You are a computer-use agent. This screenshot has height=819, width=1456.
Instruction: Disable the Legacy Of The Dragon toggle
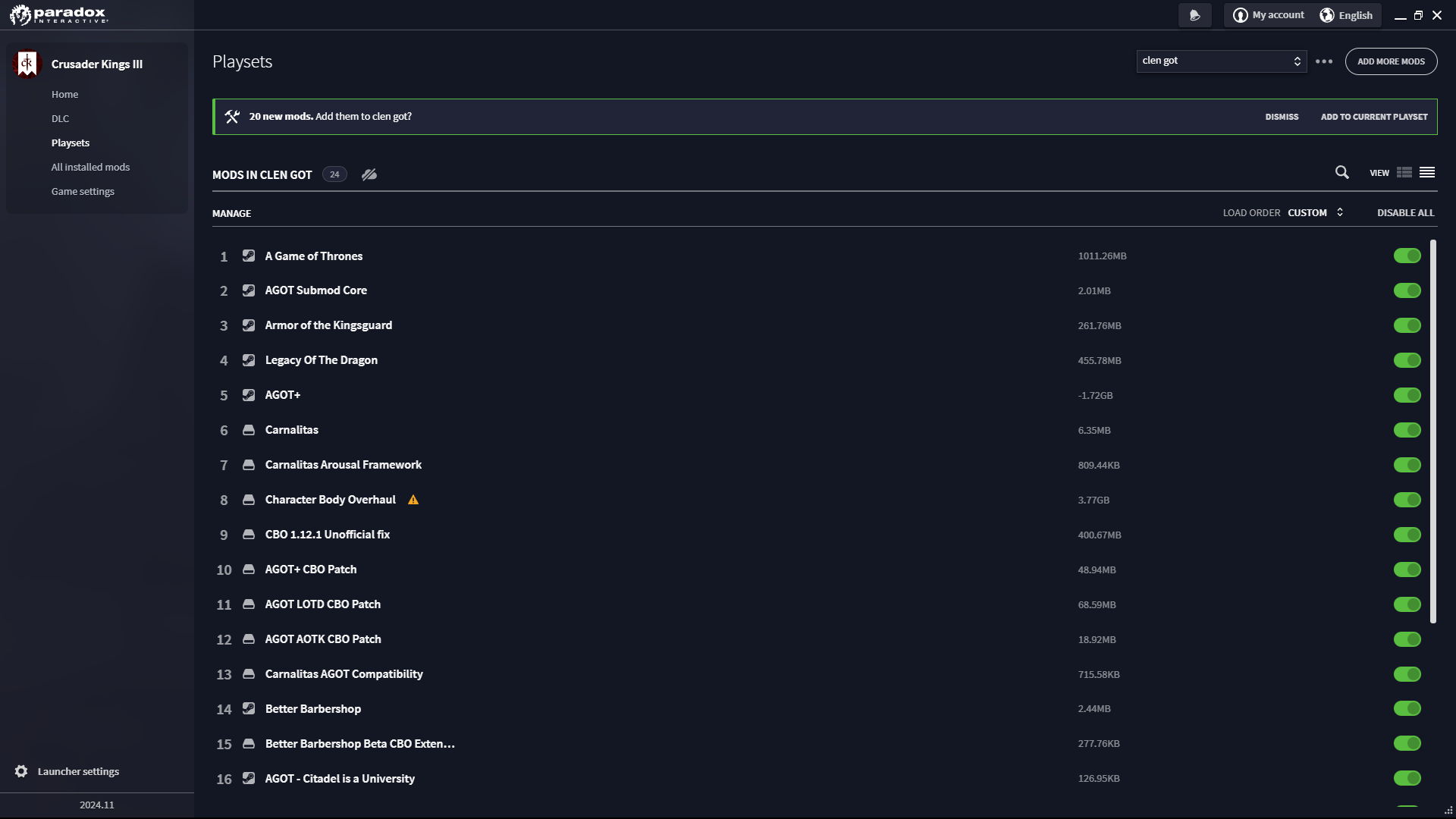pyautogui.click(x=1407, y=360)
